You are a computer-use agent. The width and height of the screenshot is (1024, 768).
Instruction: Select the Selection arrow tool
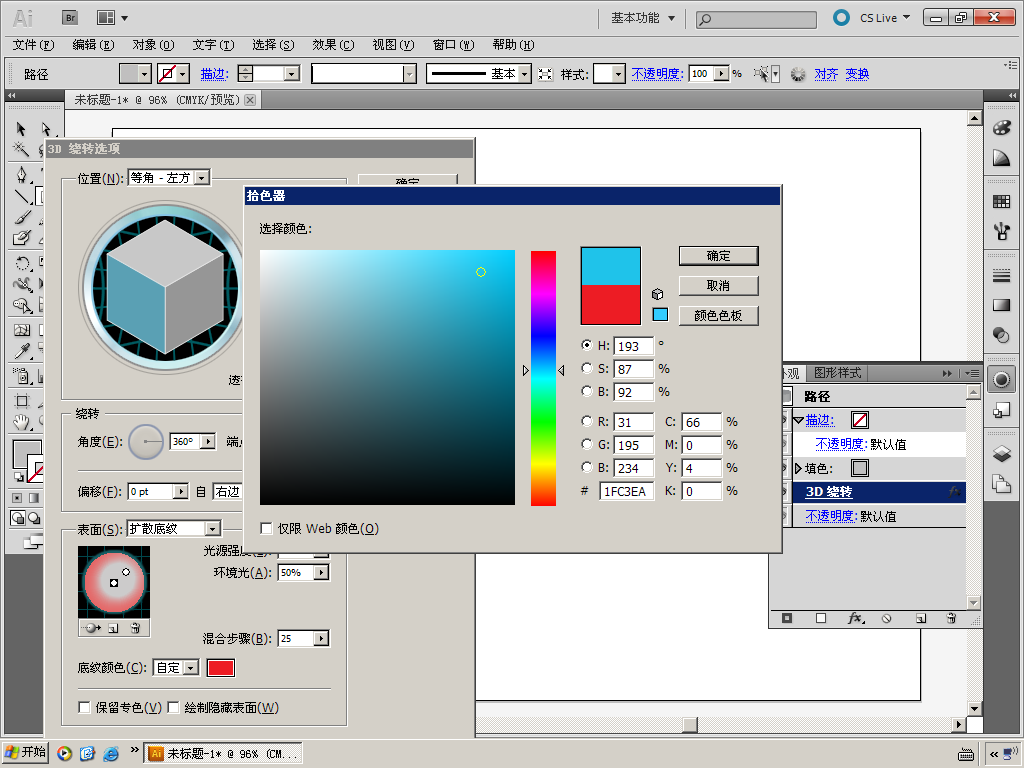[x=21, y=129]
